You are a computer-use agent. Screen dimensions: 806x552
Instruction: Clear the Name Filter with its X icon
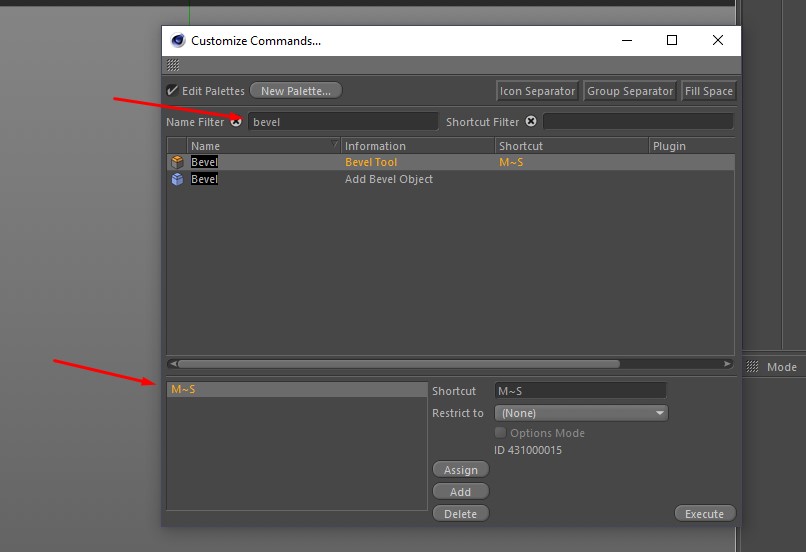(x=236, y=122)
